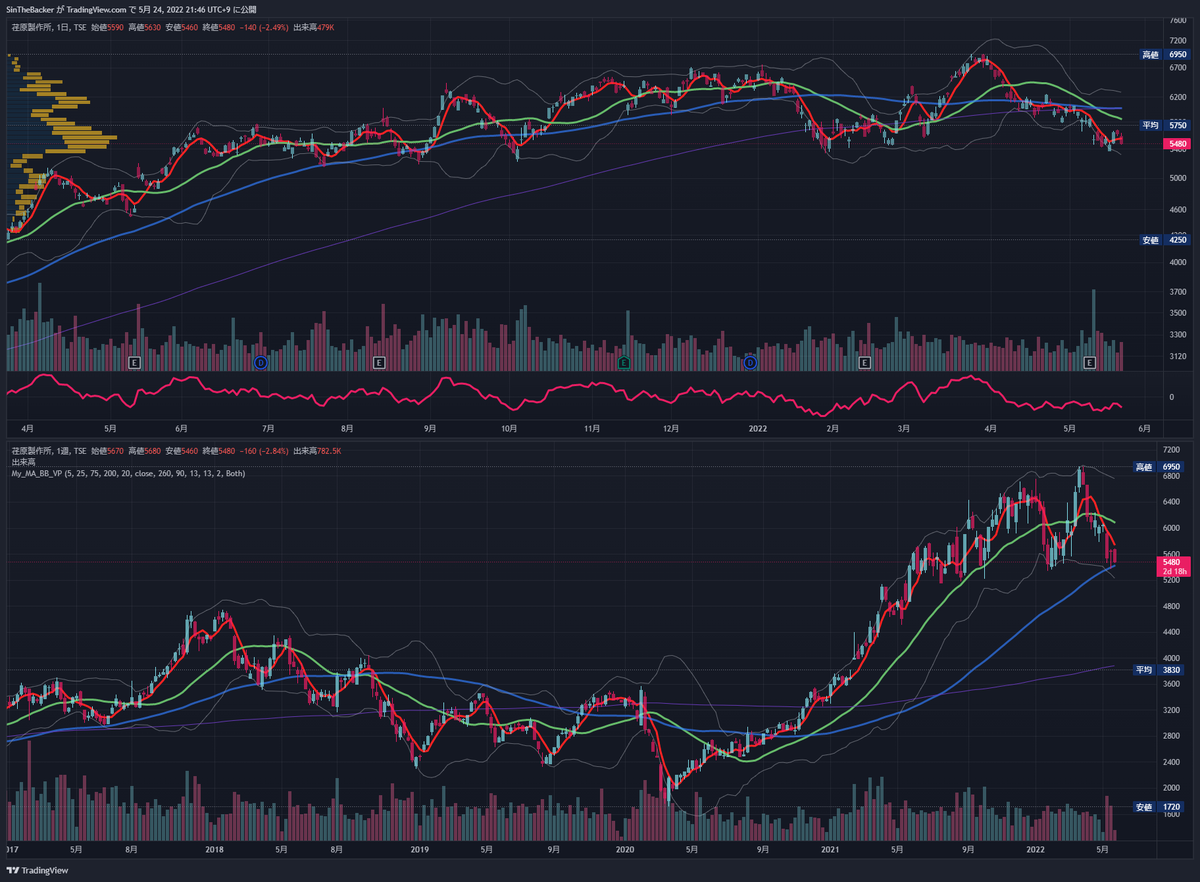Click the My_MA_BB_VP indicator legend
This screenshot has height=882, width=1200.
126,472
